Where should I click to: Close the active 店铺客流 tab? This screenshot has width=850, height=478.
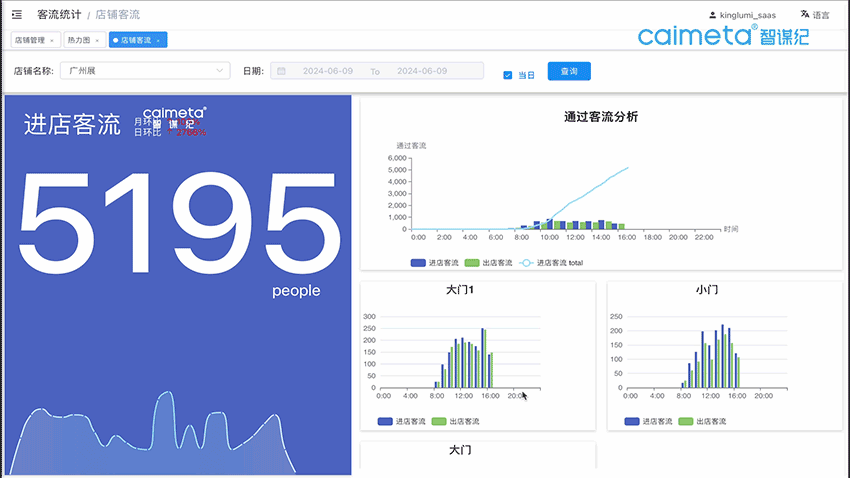[x=158, y=40]
